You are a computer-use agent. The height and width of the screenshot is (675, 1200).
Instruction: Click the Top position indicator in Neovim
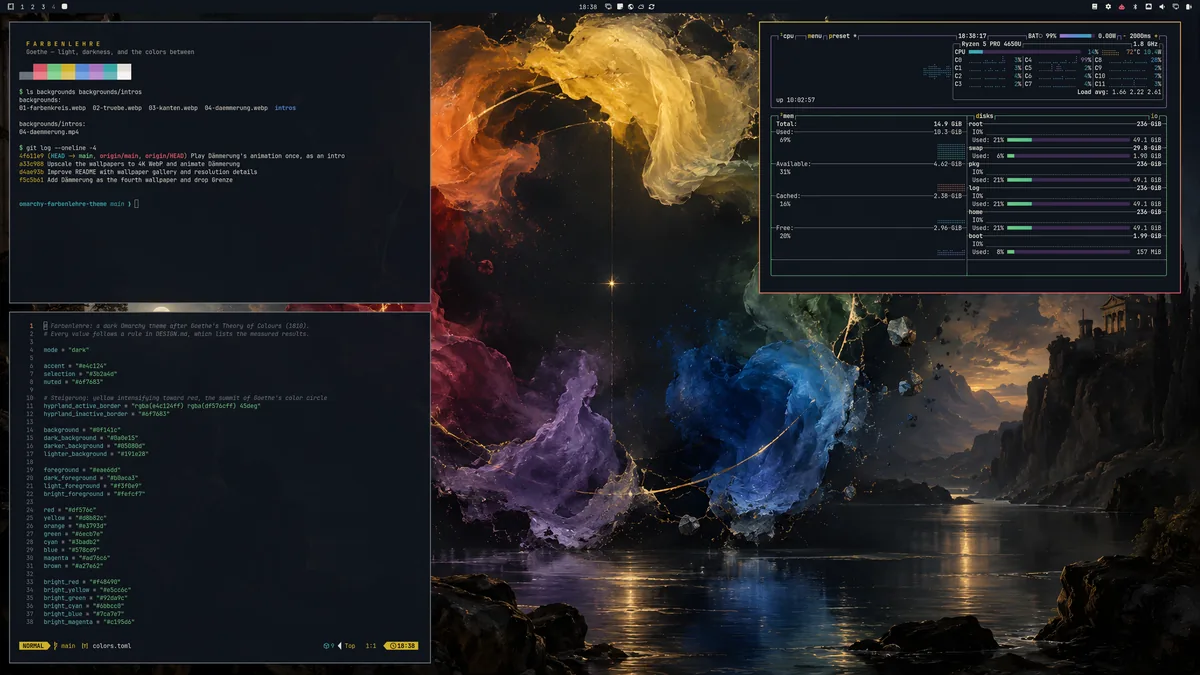350,646
